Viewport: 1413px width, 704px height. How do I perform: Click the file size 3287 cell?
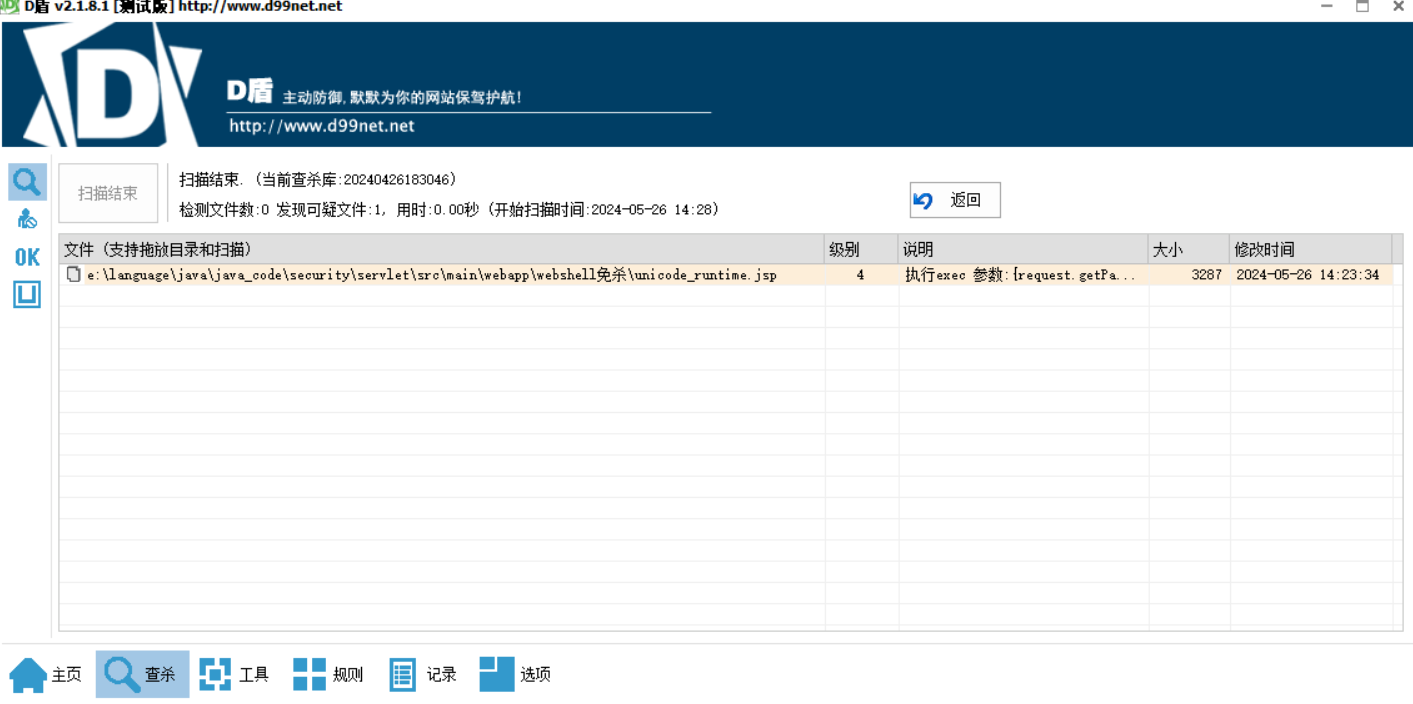click(1189, 275)
